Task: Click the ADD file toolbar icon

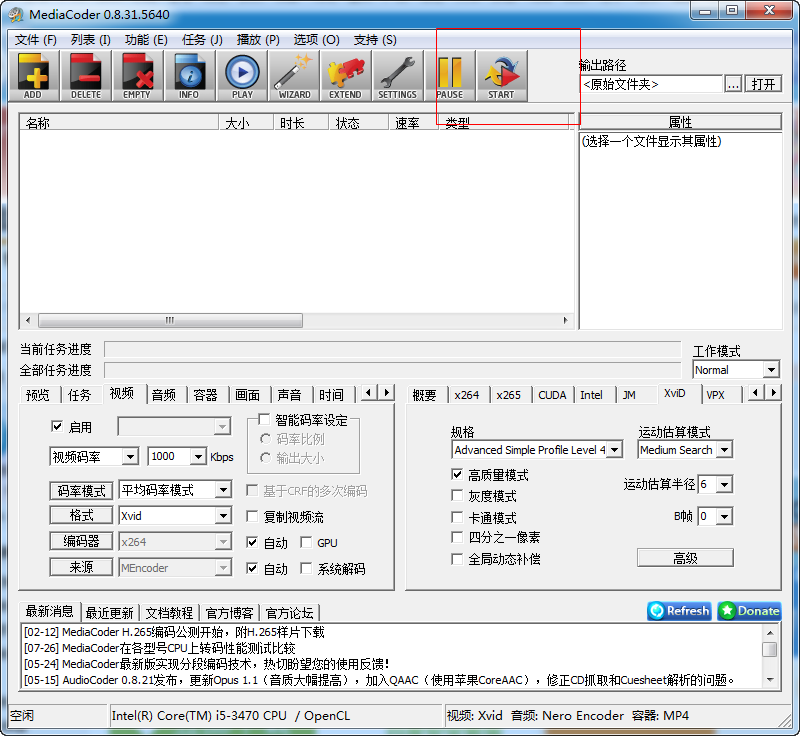Action: point(34,75)
